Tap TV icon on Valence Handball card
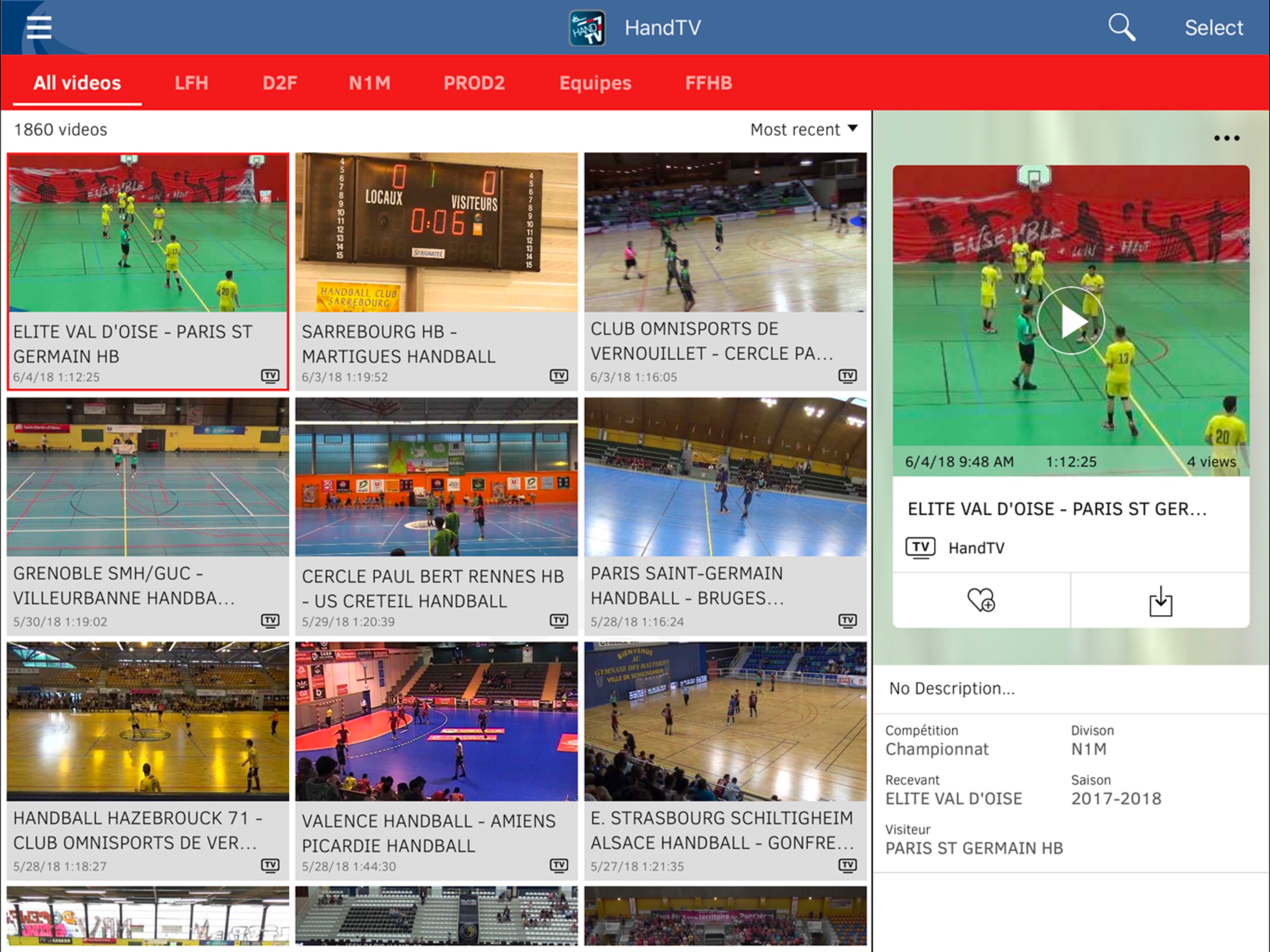The image size is (1270, 952). 559,865
